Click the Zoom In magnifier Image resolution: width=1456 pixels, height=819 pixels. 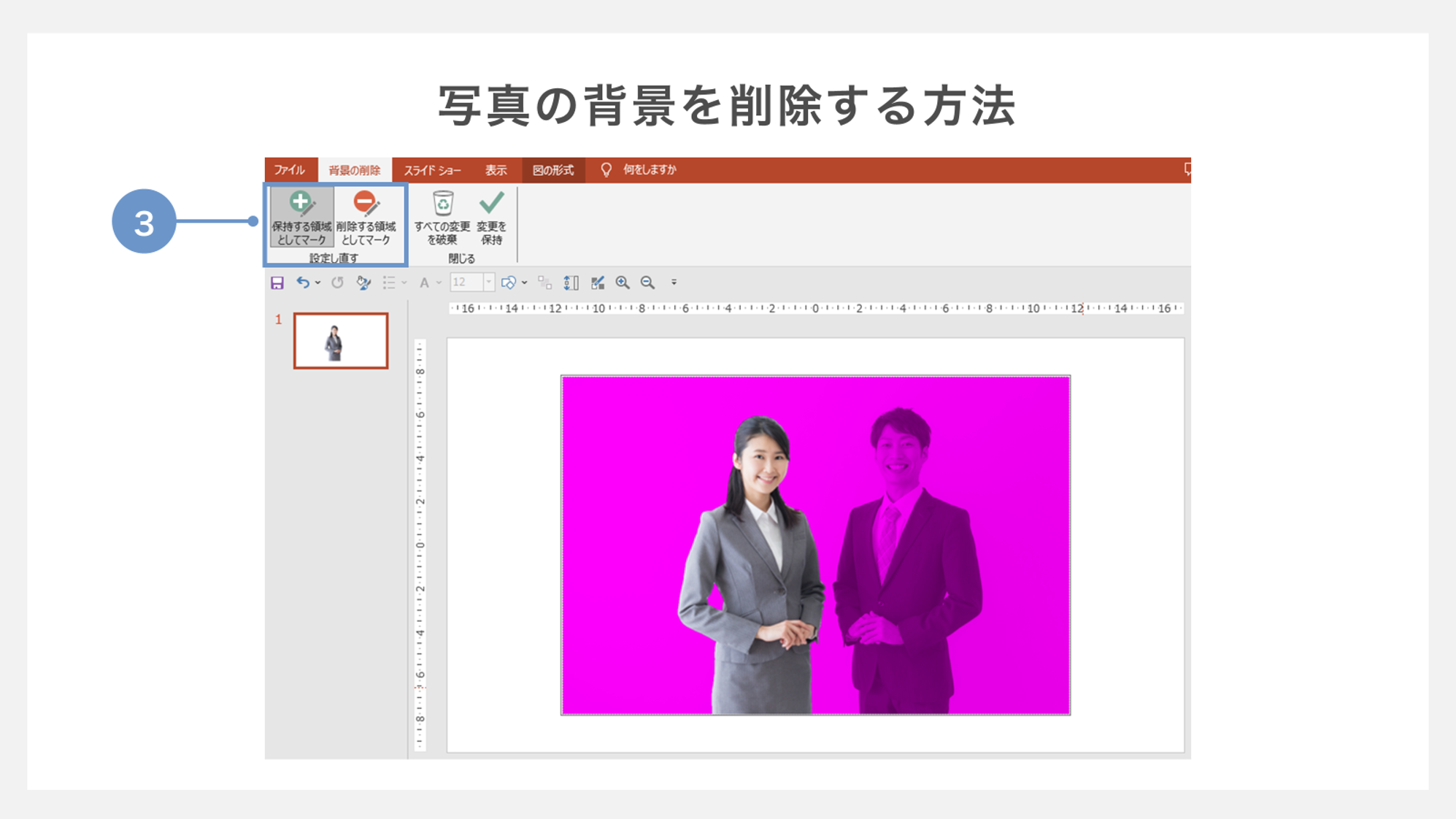click(x=623, y=282)
